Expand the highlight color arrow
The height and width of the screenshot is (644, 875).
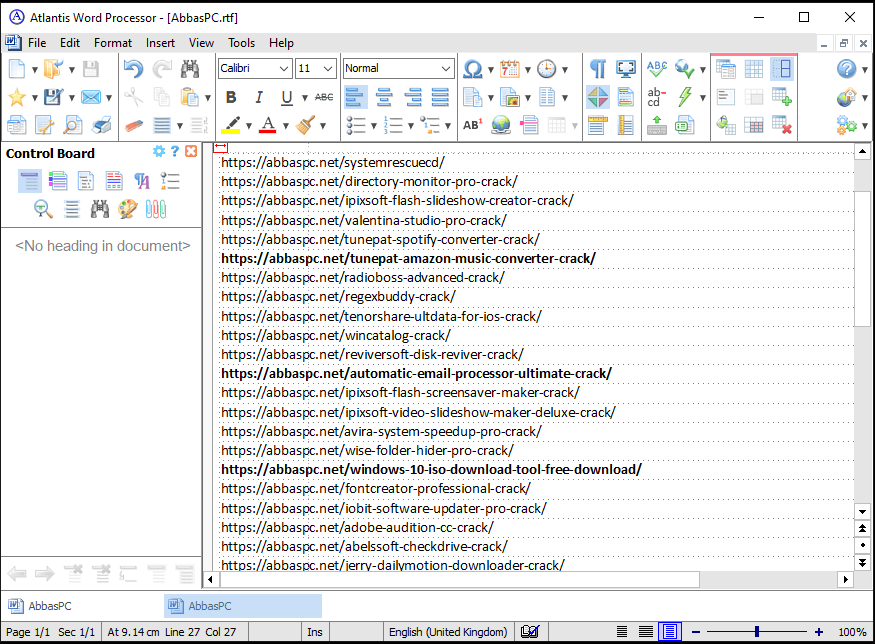pyautogui.click(x=249, y=126)
